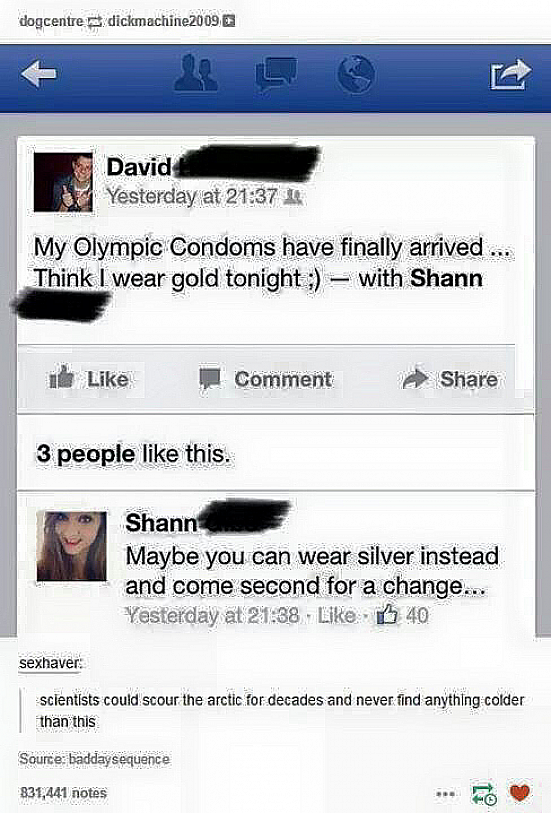This screenshot has width=551, height=813.
Task: Click the thumbs-up 40 likes icon
Action: [387, 615]
